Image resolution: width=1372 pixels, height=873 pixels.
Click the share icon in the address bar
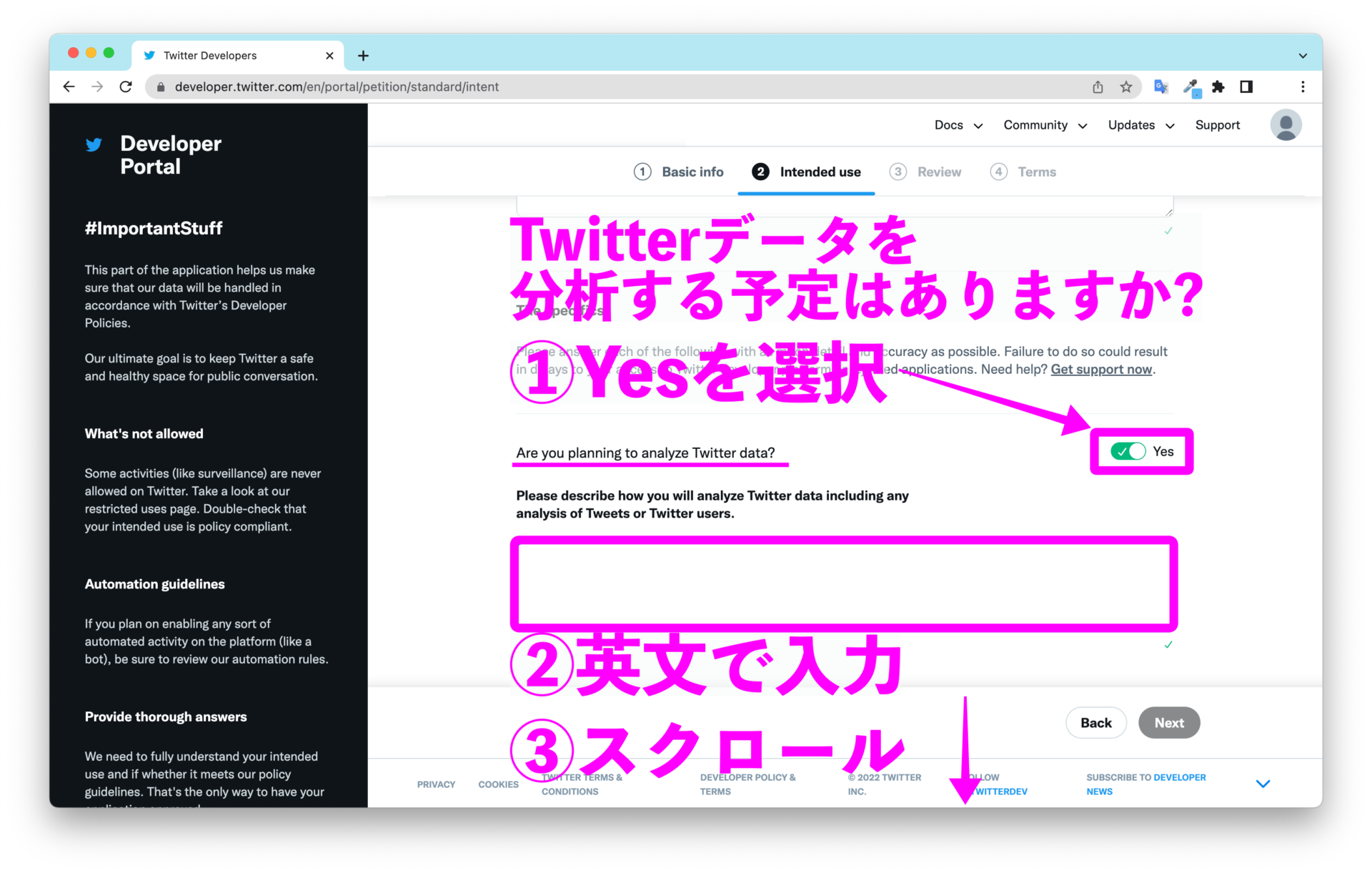1098,87
